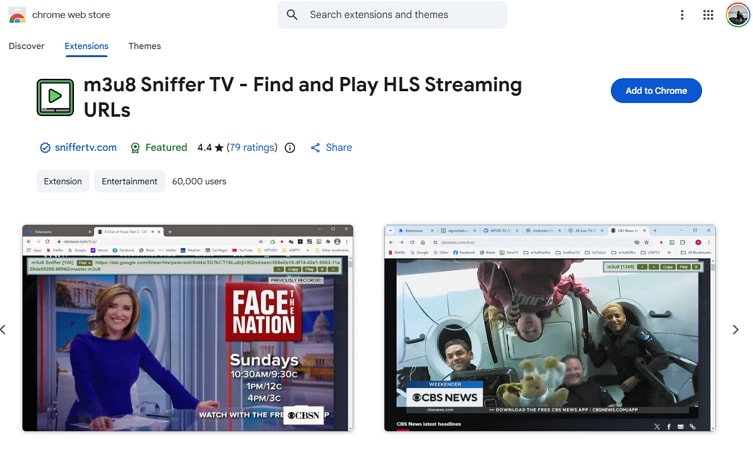Show the previous screenshot with left arrow

3,329
